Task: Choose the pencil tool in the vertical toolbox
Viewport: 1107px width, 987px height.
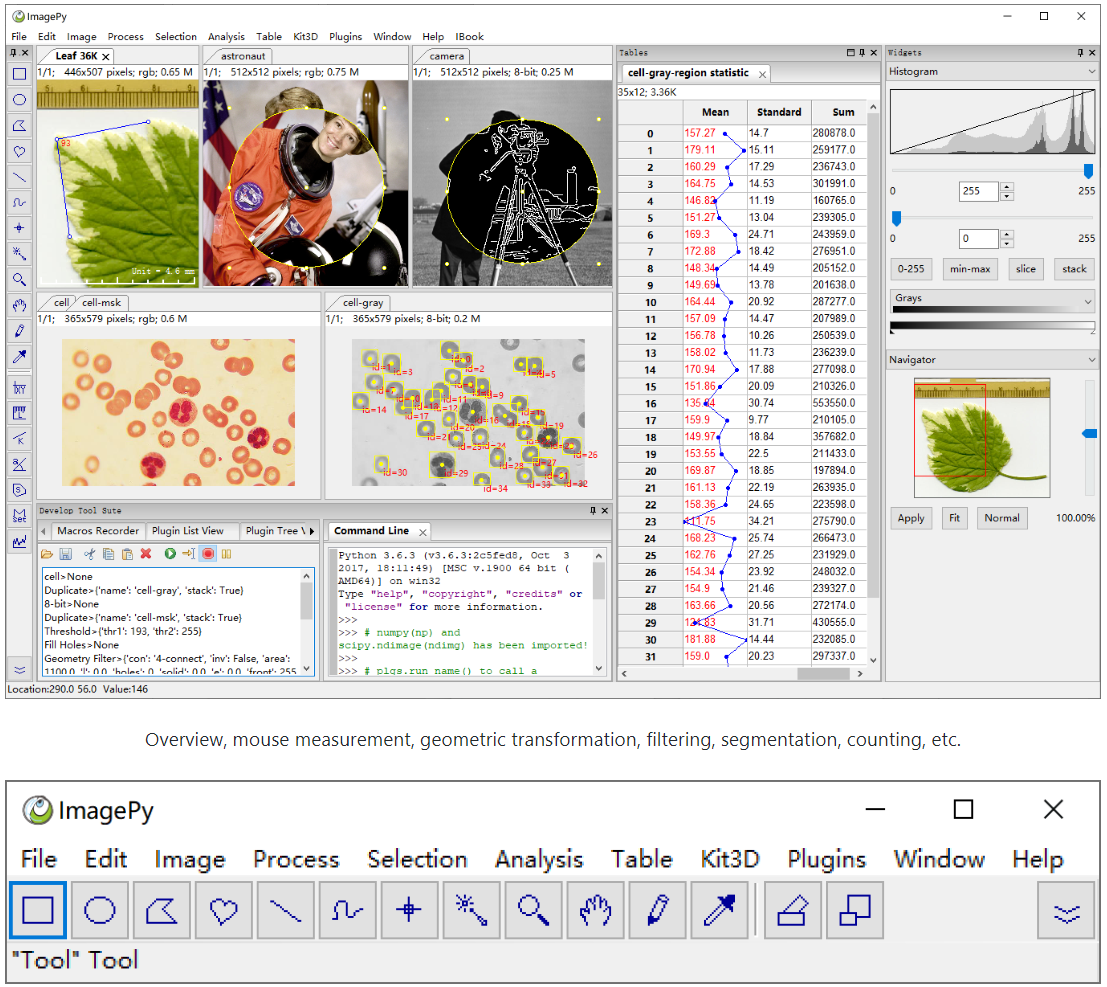Action: click(19, 330)
